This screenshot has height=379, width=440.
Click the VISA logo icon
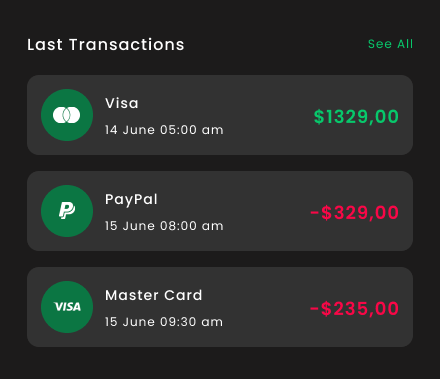pyautogui.click(x=67, y=307)
